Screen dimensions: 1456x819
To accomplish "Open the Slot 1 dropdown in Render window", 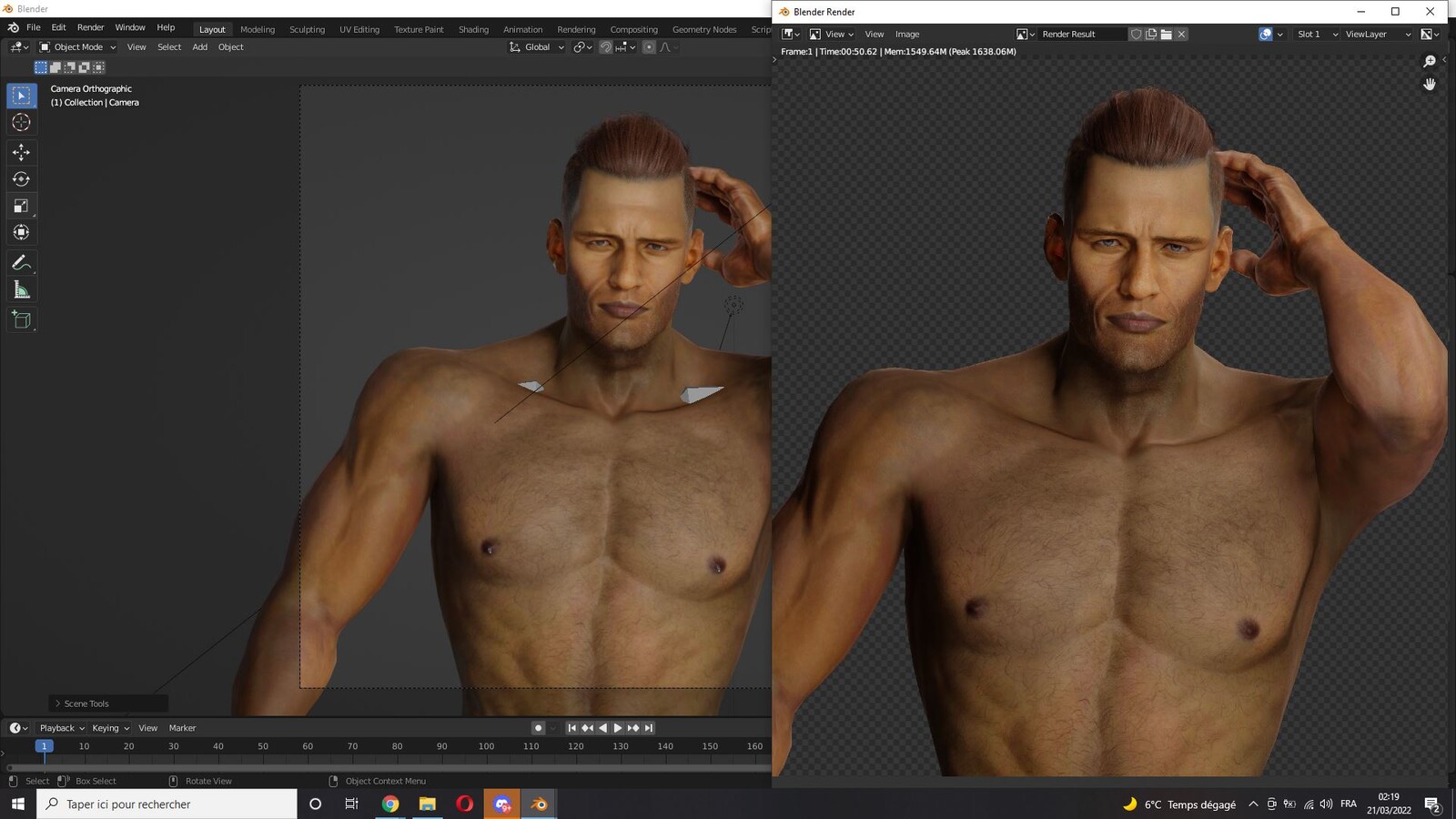I will click(x=1317, y=35).
